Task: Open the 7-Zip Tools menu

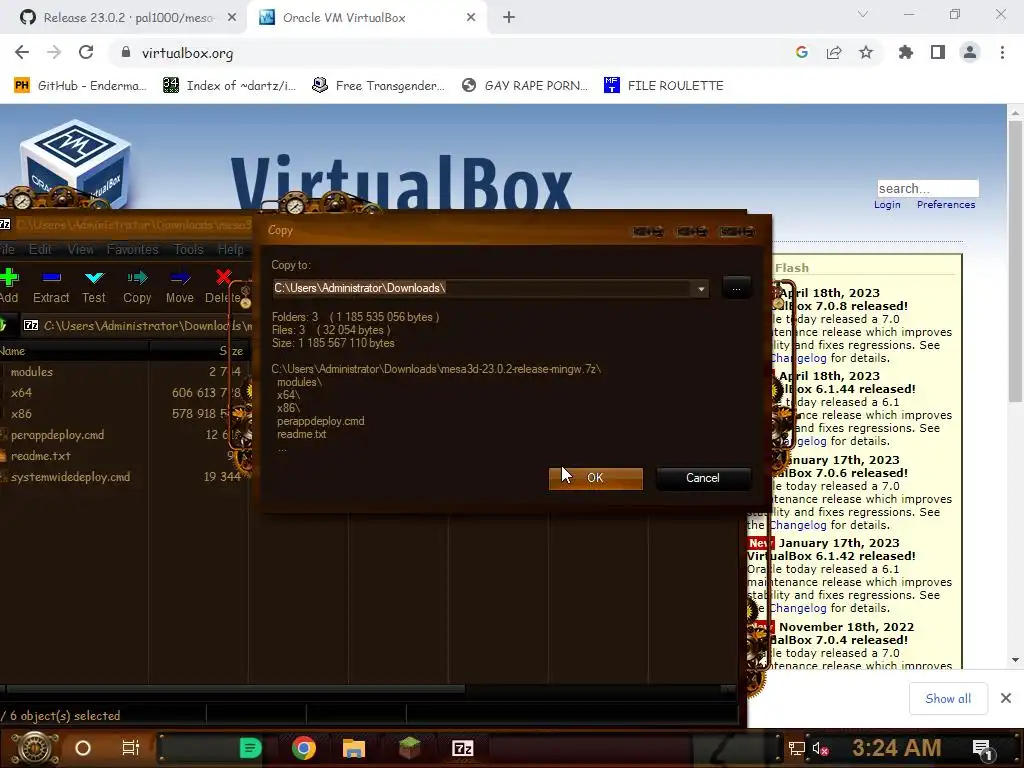Action: point(188,249)
